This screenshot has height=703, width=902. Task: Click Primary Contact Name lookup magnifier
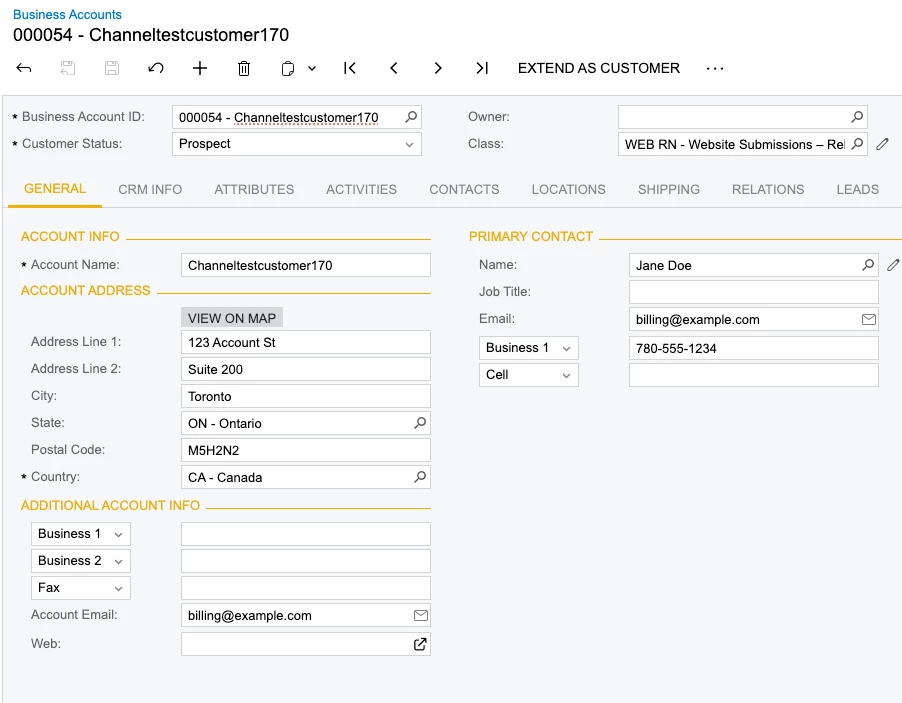868,265
